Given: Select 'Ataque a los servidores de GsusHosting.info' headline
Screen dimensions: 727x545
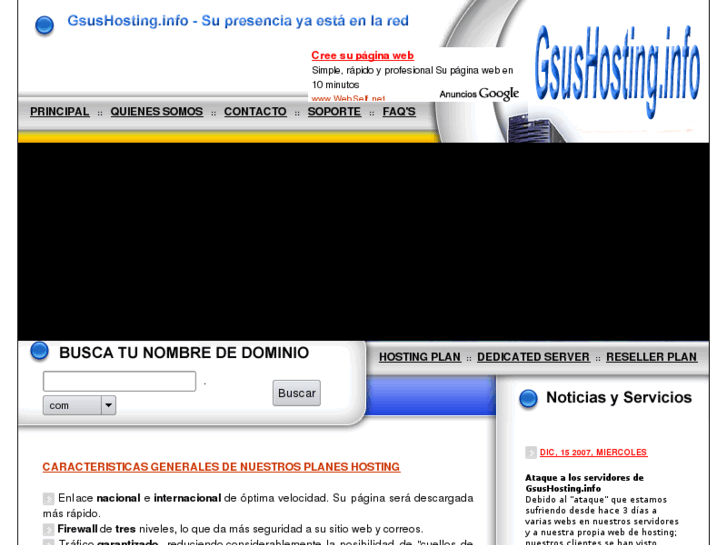Looking at the screenshot, I should 584,483.
